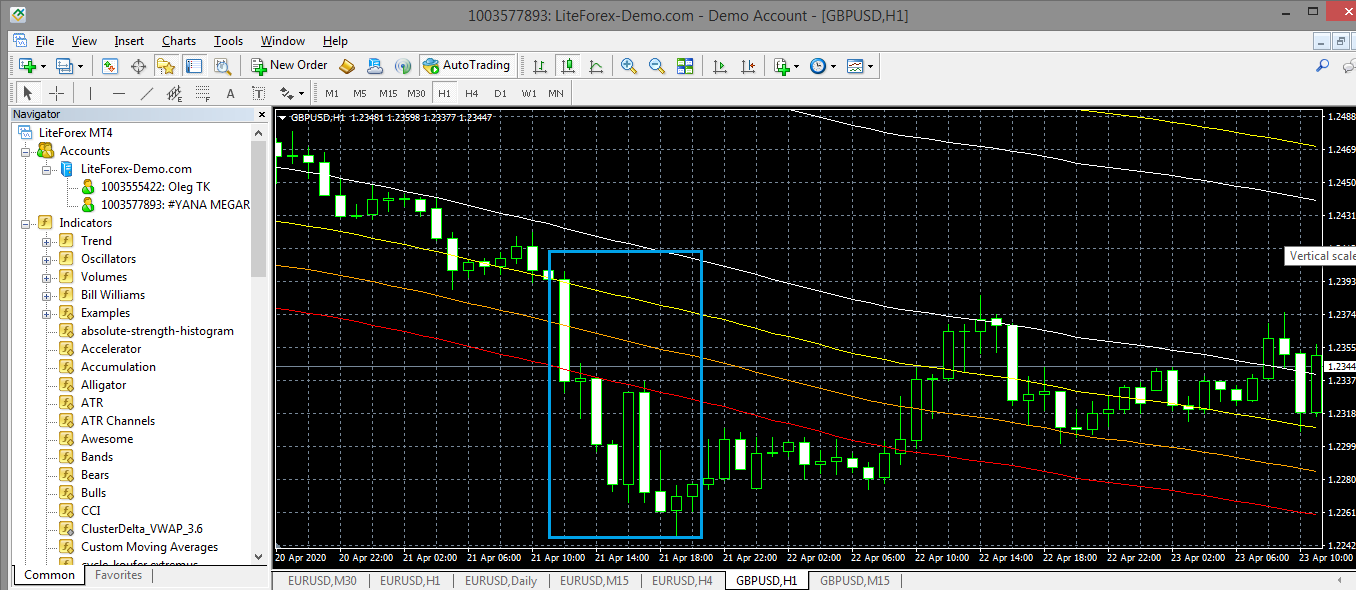The width and height of the screenshot is (1356, 590).
Task: Expand the Trend indicators folder
Action: pyautogui.click(x=46, y=241)
